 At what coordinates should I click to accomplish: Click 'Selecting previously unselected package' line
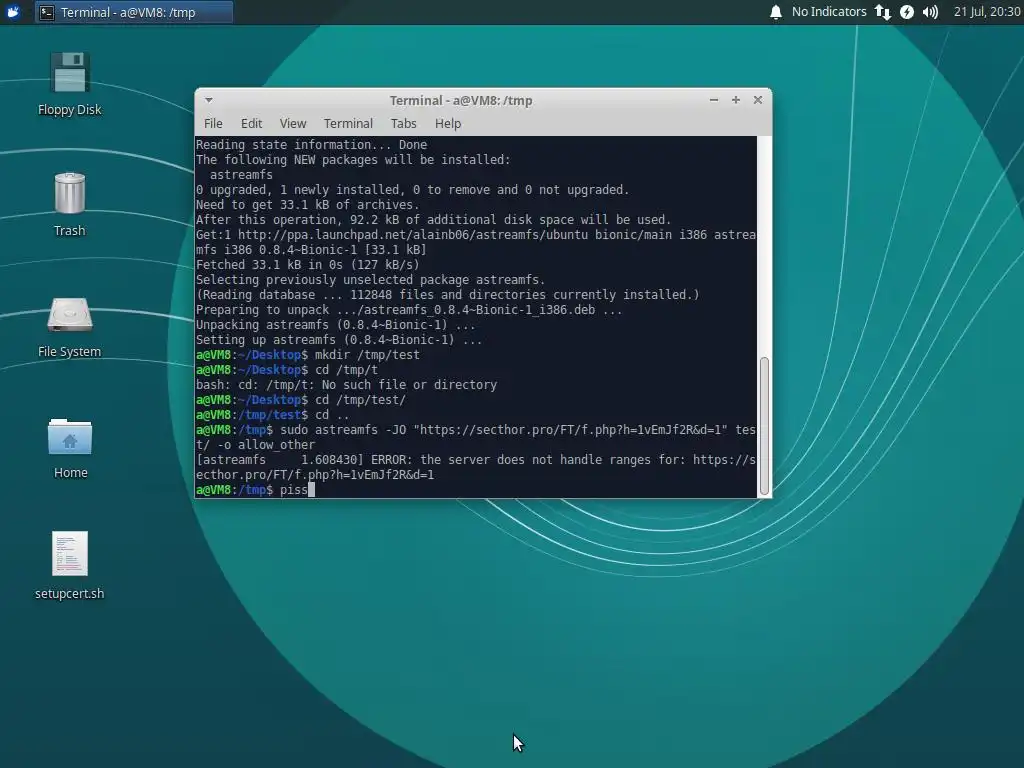click(370, 280)
